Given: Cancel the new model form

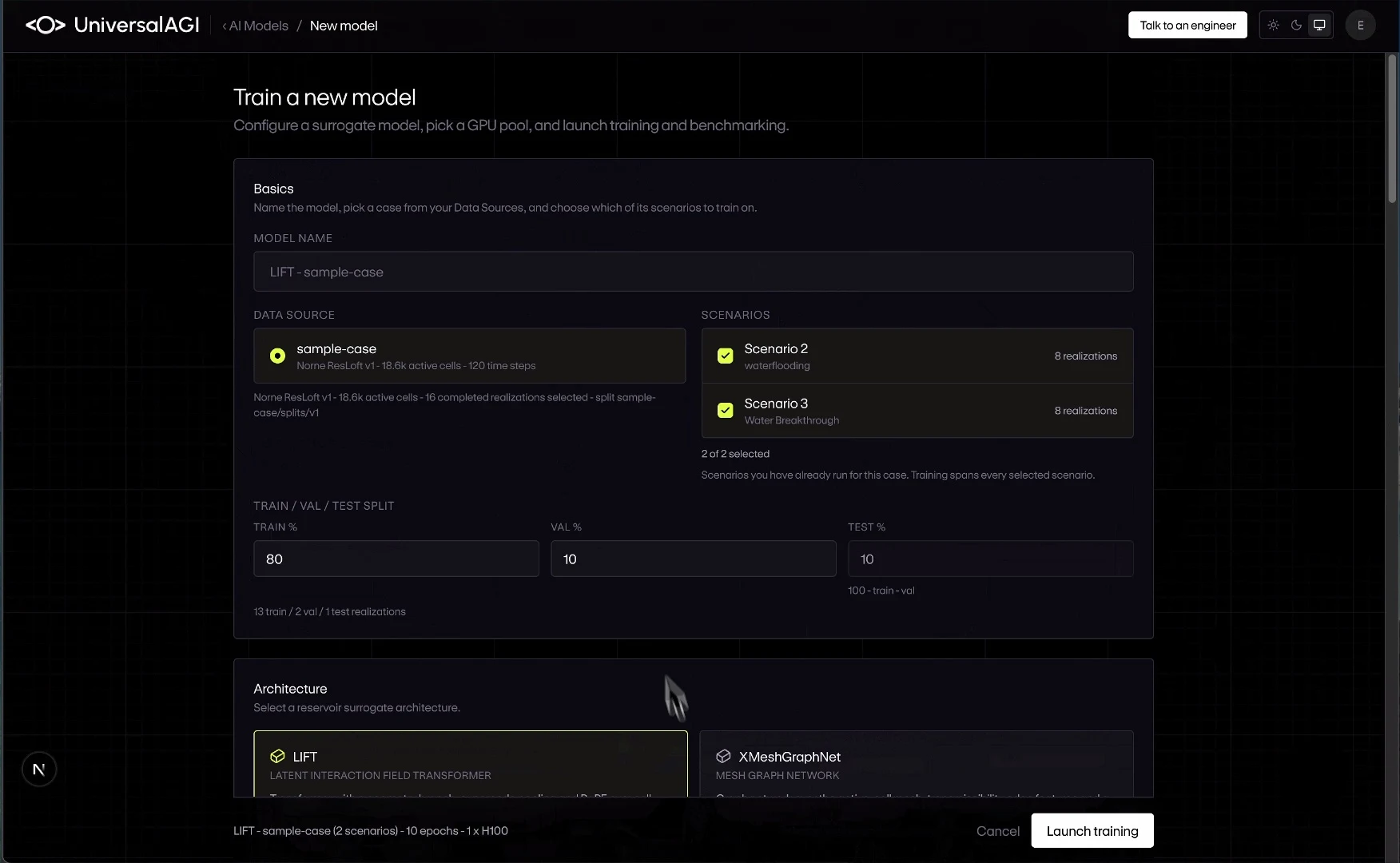Looking at the screenshot, I should click(998, 831).
